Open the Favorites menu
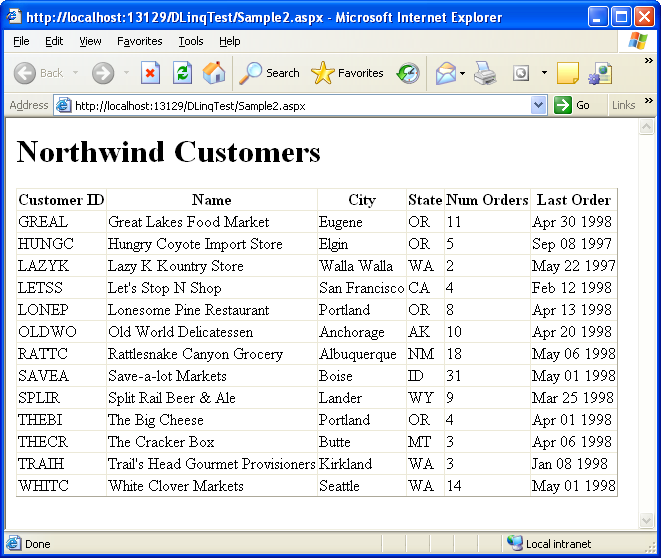 (x=140, y=41)
